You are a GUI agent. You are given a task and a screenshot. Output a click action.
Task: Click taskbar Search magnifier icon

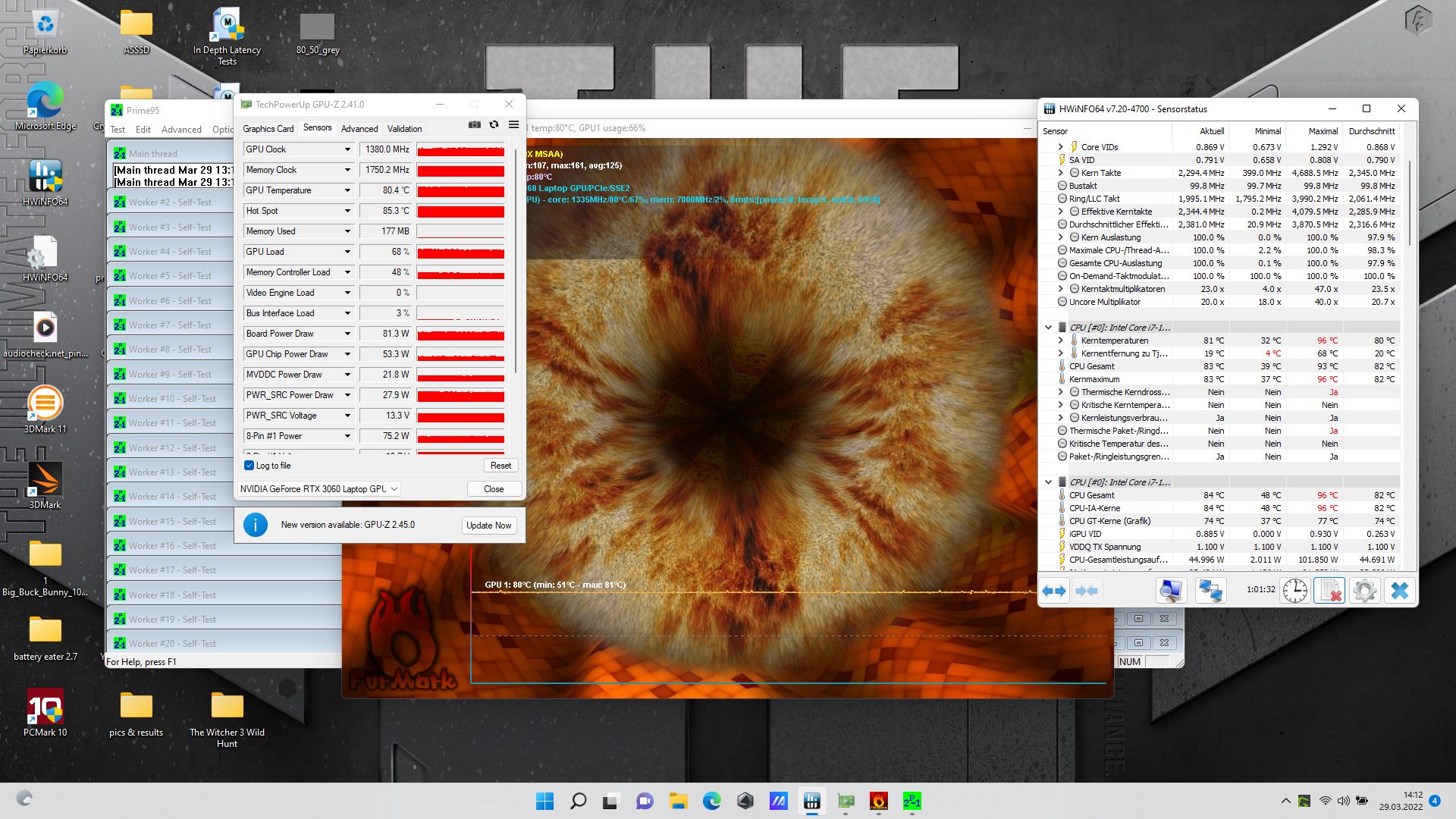click(578, 801)
